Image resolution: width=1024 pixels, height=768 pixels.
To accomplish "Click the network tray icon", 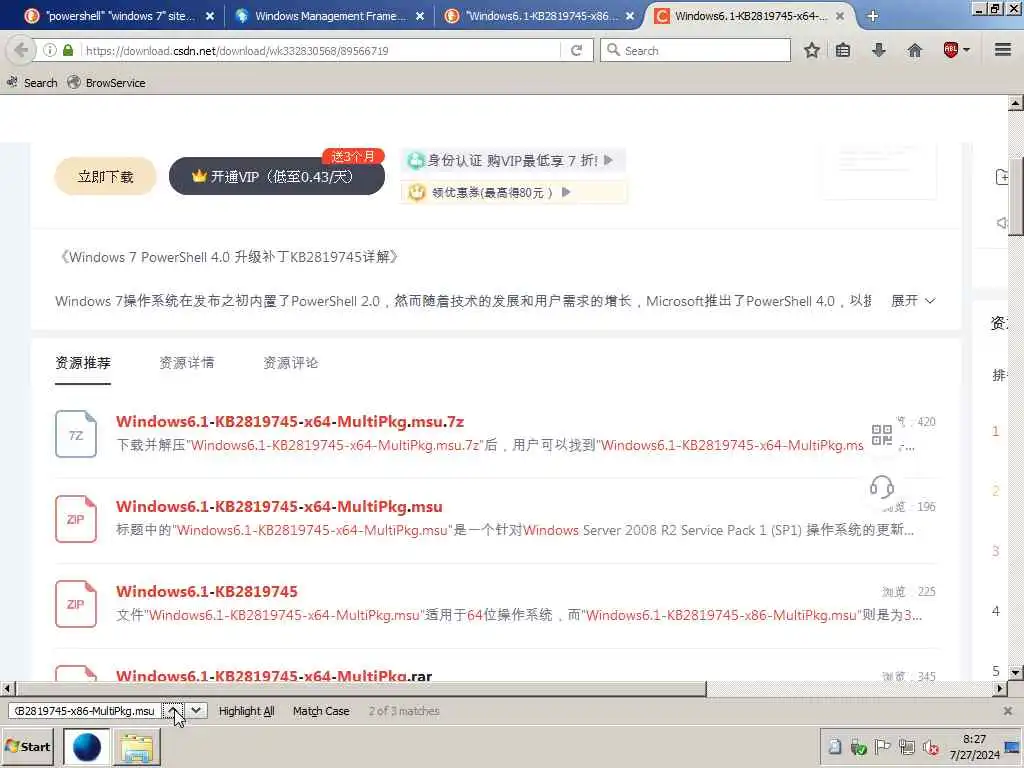I will coord(906,747).
